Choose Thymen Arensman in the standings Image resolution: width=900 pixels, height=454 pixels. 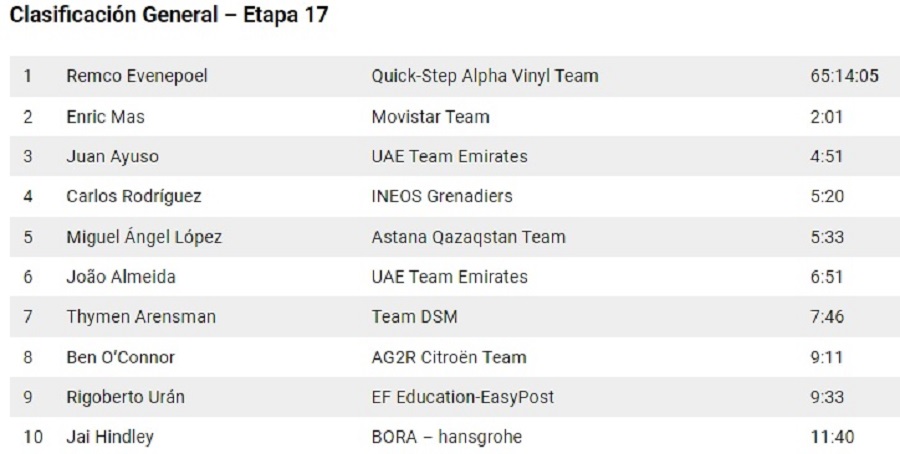pyautogui.click(x=141, y=317)
